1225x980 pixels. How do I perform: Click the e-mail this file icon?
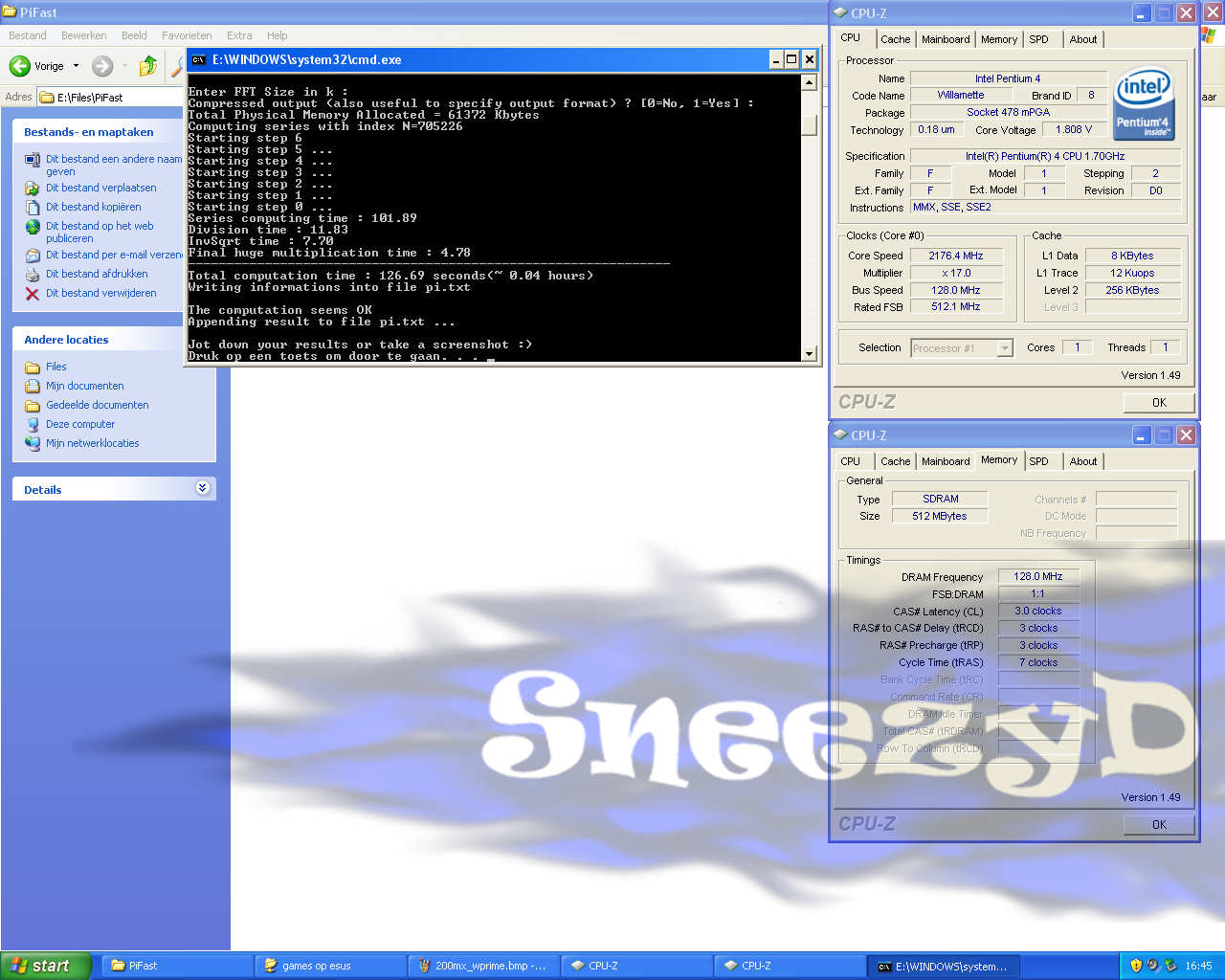(x=33, y=256)
